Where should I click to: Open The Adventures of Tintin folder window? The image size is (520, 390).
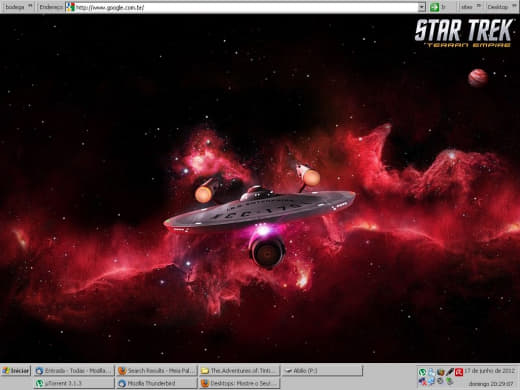(239, 371)
